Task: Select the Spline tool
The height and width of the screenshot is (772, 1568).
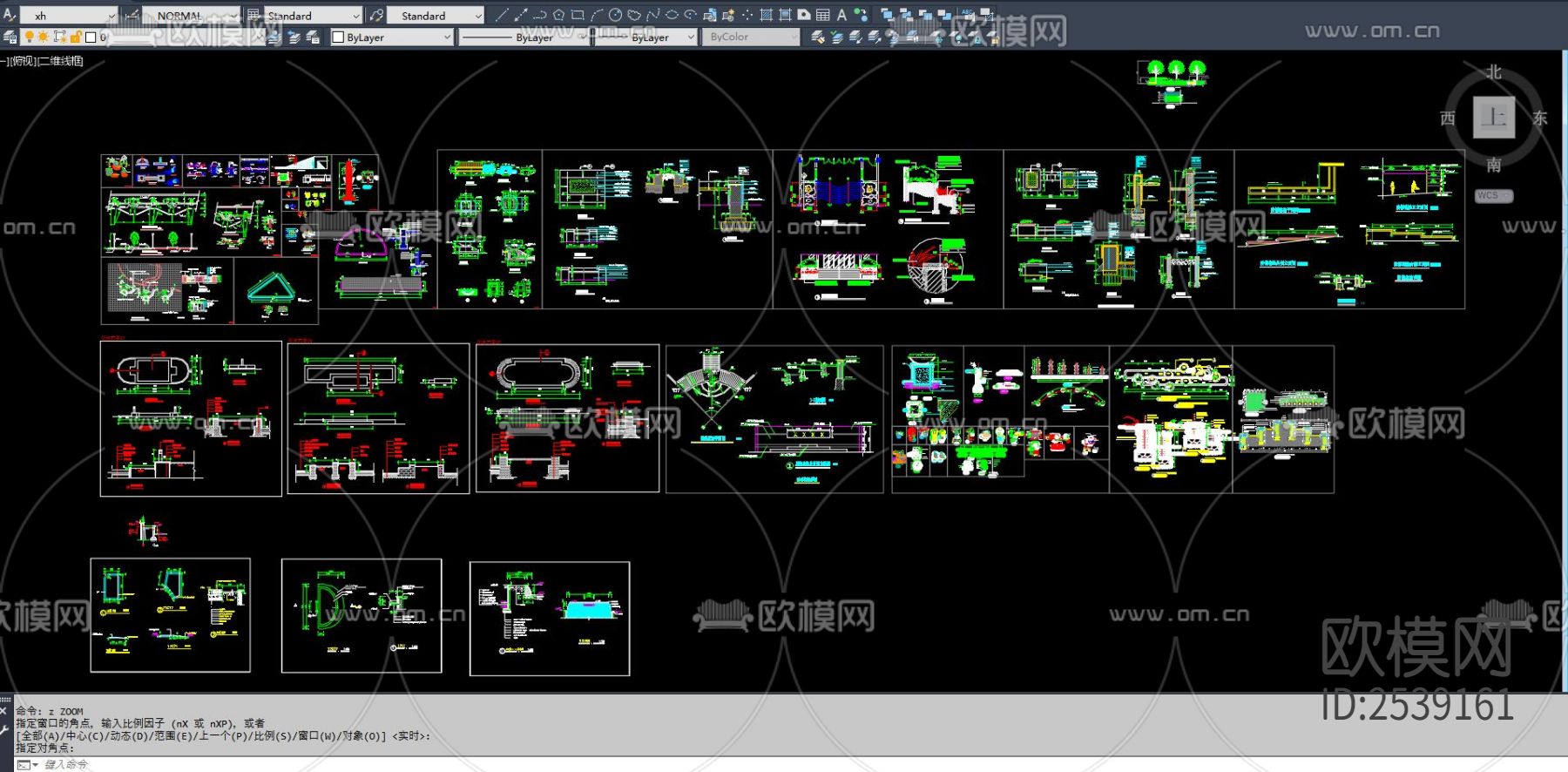Action: [x=653, y=15]
